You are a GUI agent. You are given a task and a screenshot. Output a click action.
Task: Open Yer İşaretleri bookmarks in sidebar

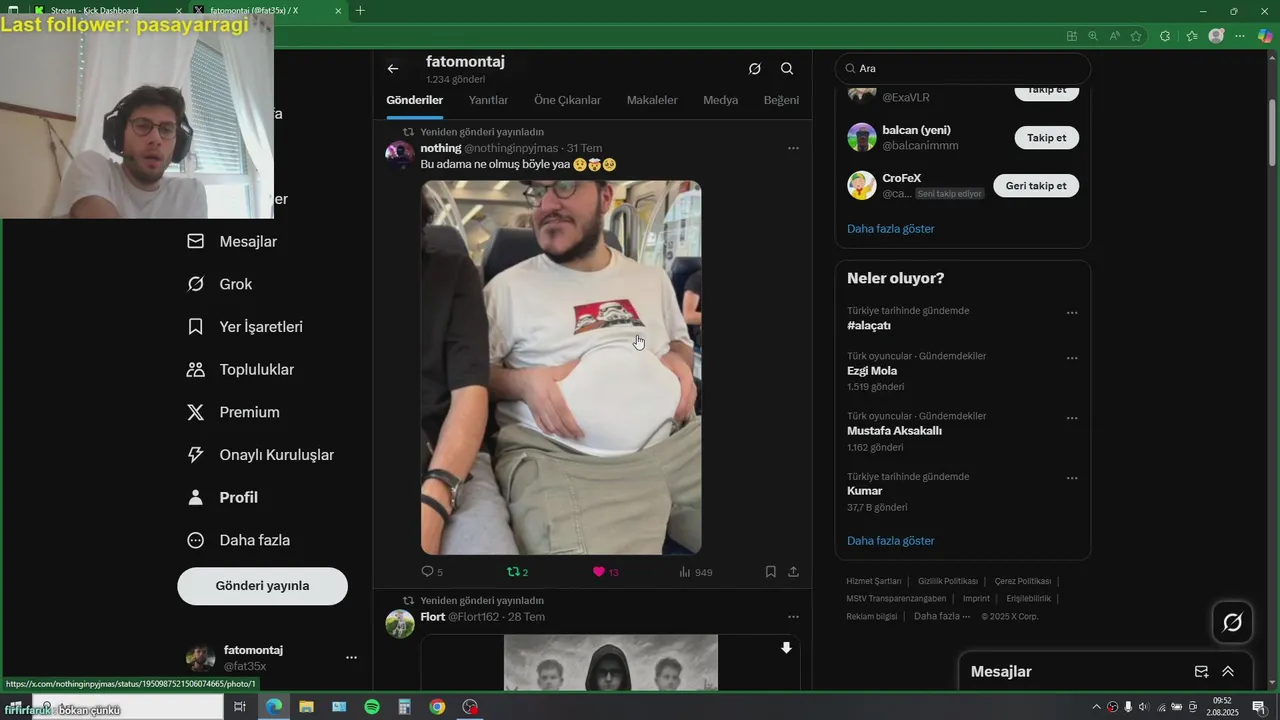(x=245, y=327)
